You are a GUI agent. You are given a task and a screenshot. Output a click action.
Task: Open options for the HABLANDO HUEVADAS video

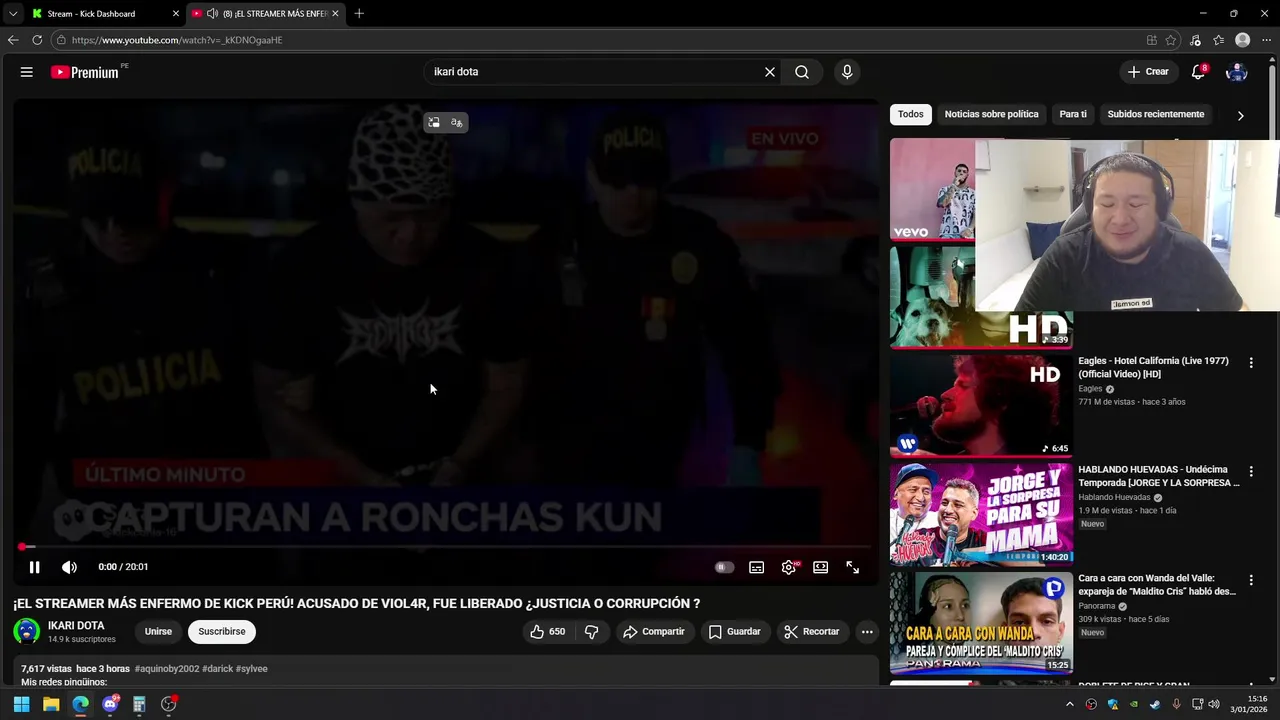pyautogui.click(x=1251, y=471)
